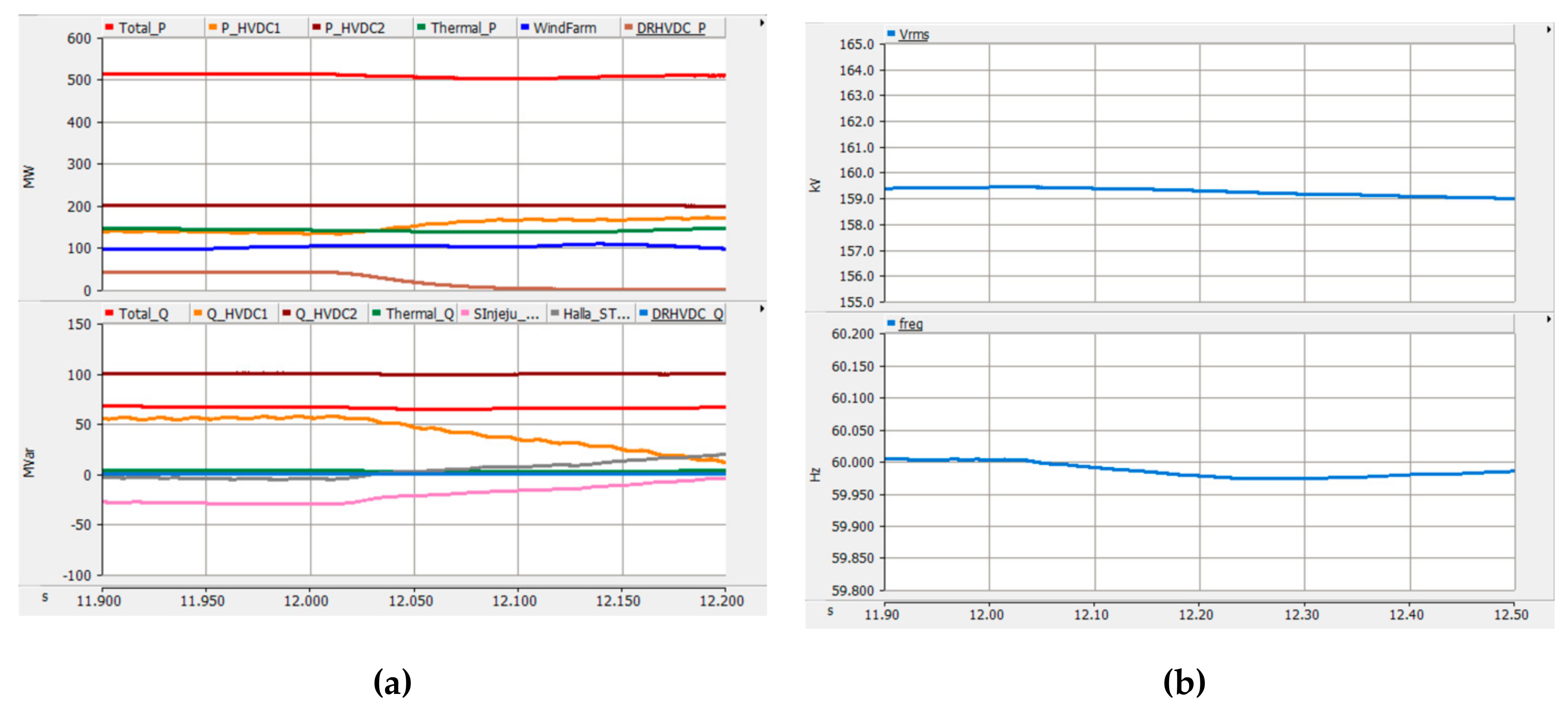Image resolution: width=1568 pixels, height=717 pixels.
Task: Click the underlined freq trace label
Action: click(x=911, y=324)
